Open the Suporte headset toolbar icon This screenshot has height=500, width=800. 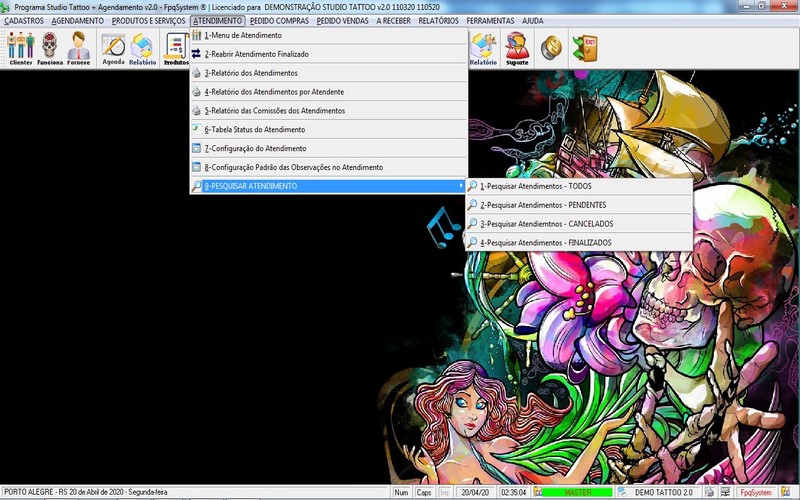[517, 48]
